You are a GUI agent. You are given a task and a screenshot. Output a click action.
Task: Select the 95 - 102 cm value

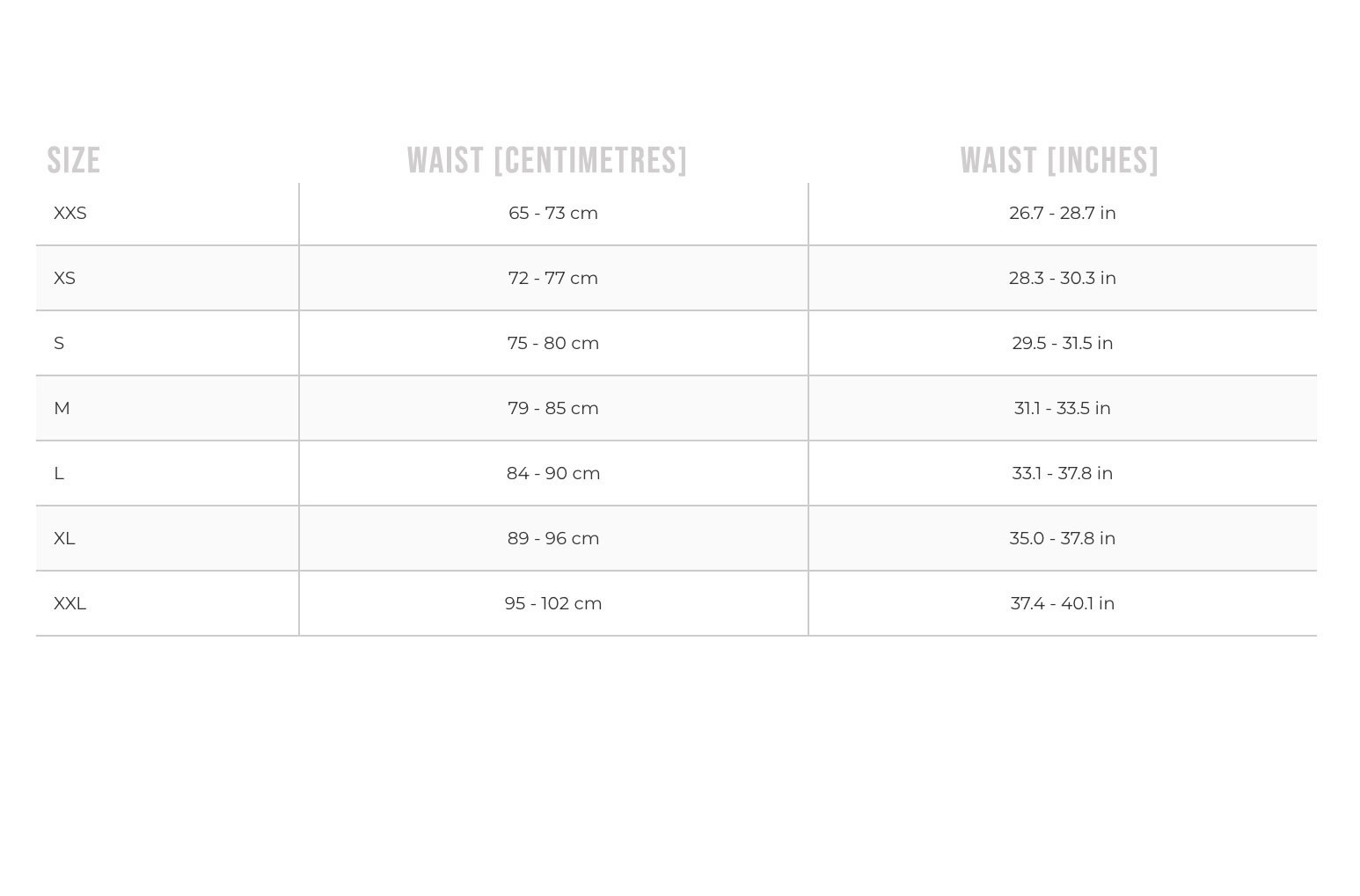(553, 604)
